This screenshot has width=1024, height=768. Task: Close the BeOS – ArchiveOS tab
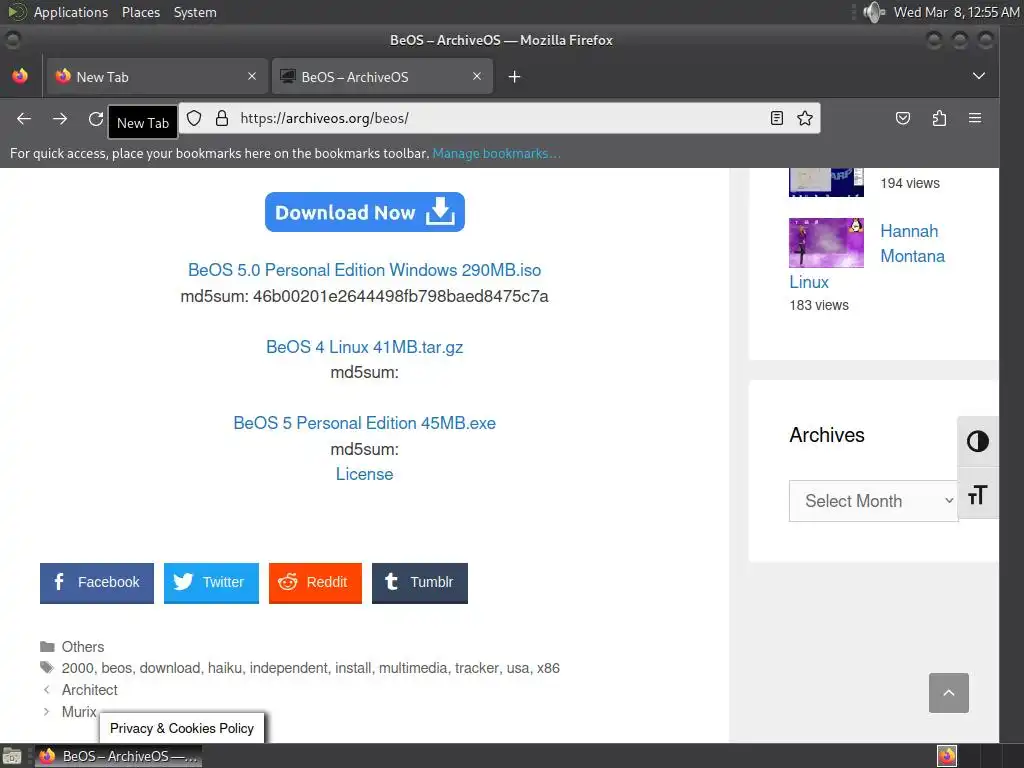[x=477, y=76]
